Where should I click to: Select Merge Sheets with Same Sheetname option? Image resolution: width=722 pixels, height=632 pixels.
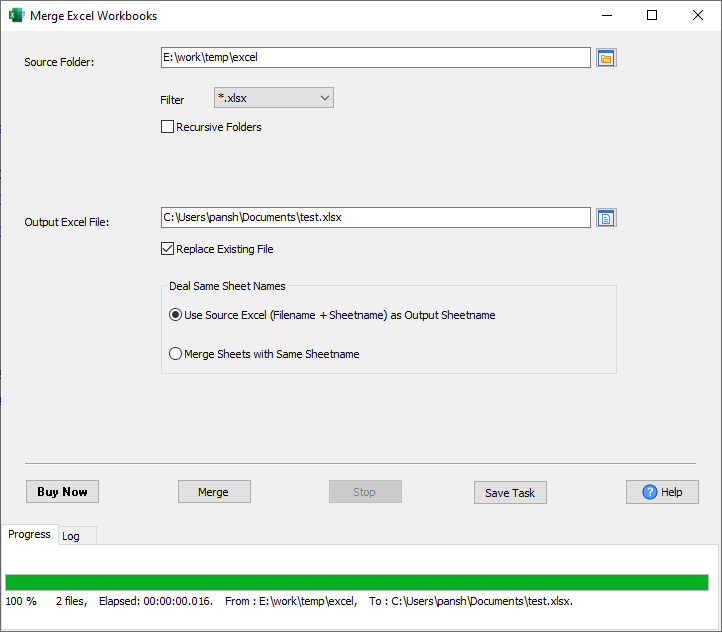click(x=176, y=354)
